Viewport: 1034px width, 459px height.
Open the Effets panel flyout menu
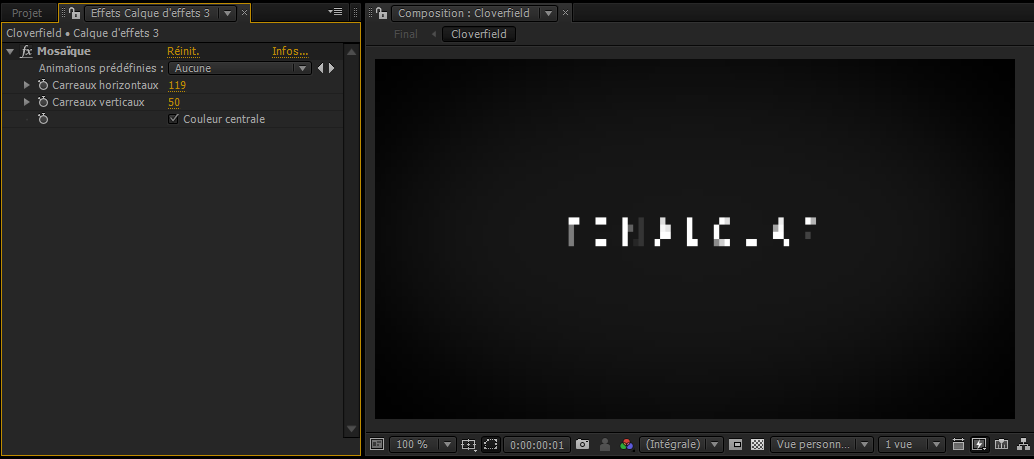pos(335,12)
